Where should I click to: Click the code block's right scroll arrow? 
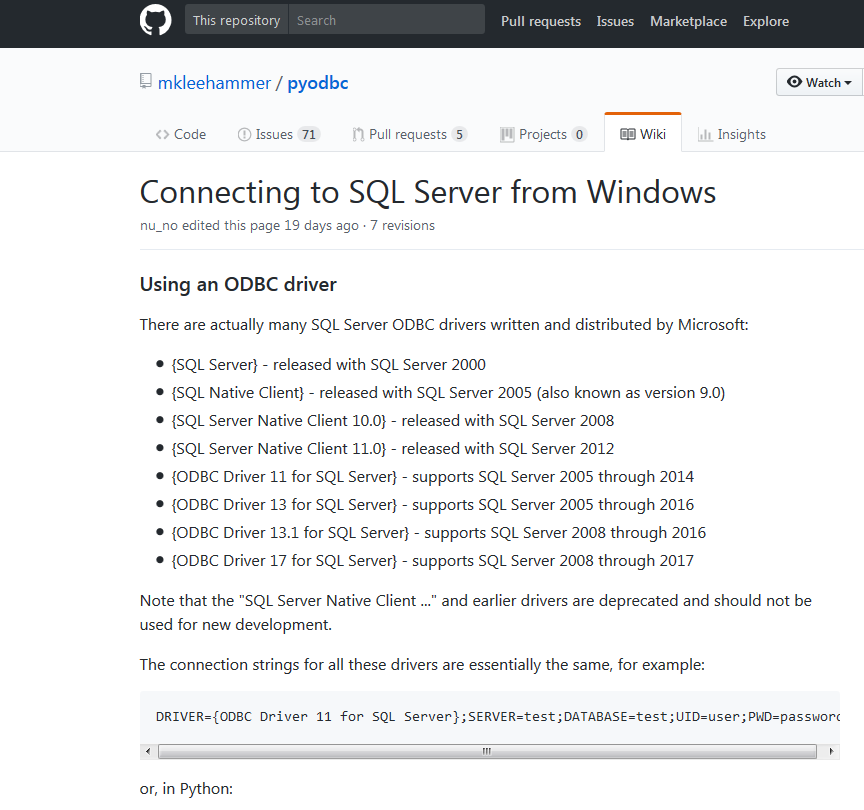click(831, 751)
